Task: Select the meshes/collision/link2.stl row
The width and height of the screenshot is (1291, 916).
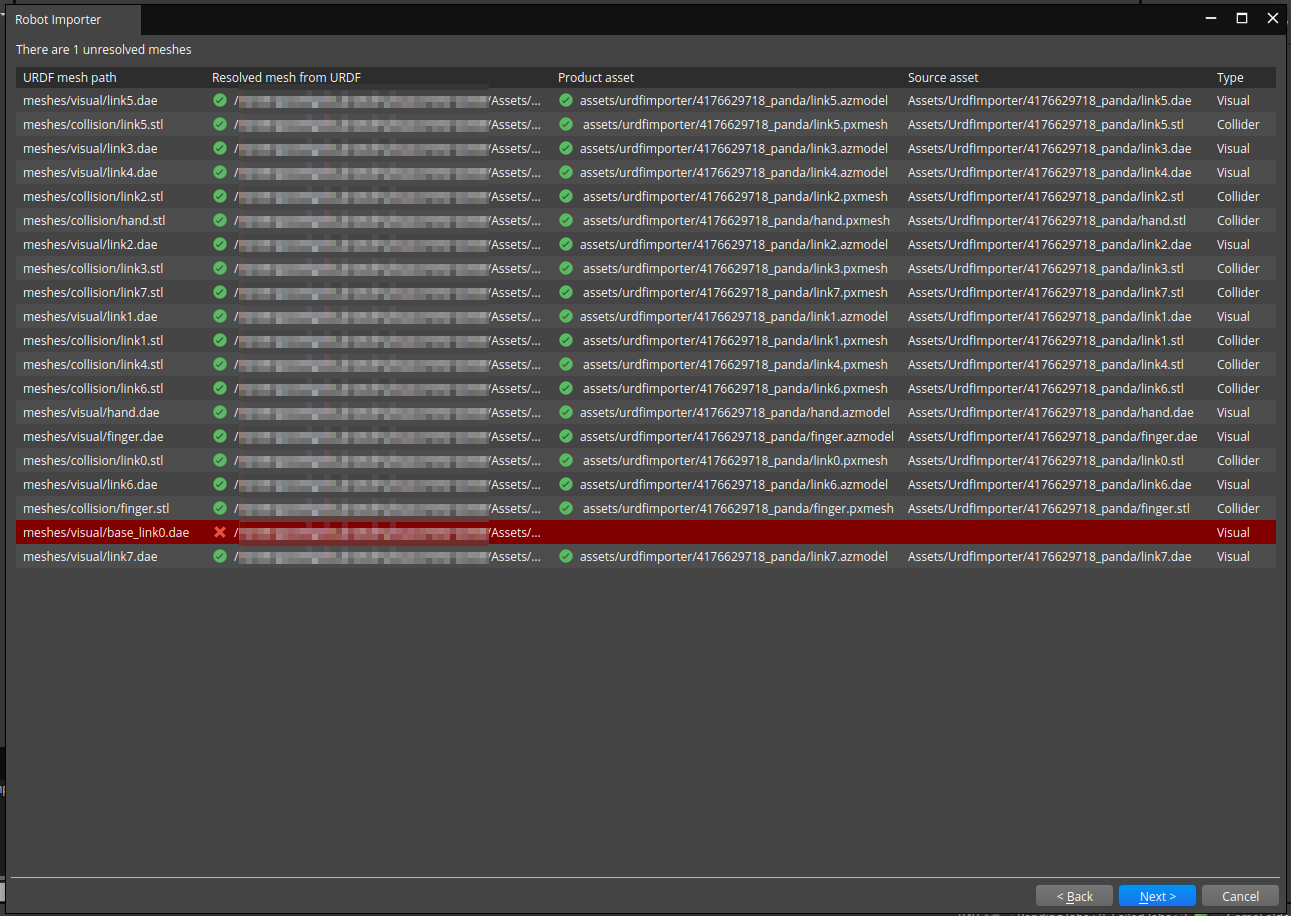Action: [93, 196]
